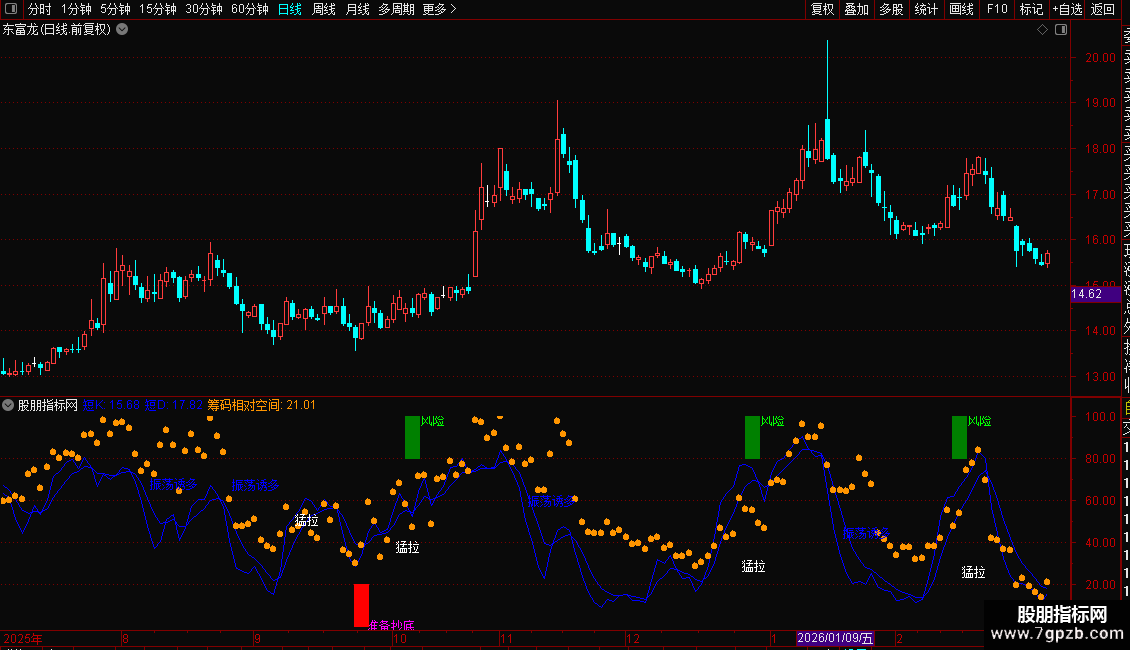Toggle the right side panel icon
This screenshot has height=650, width=1130.
point(1061,30)
